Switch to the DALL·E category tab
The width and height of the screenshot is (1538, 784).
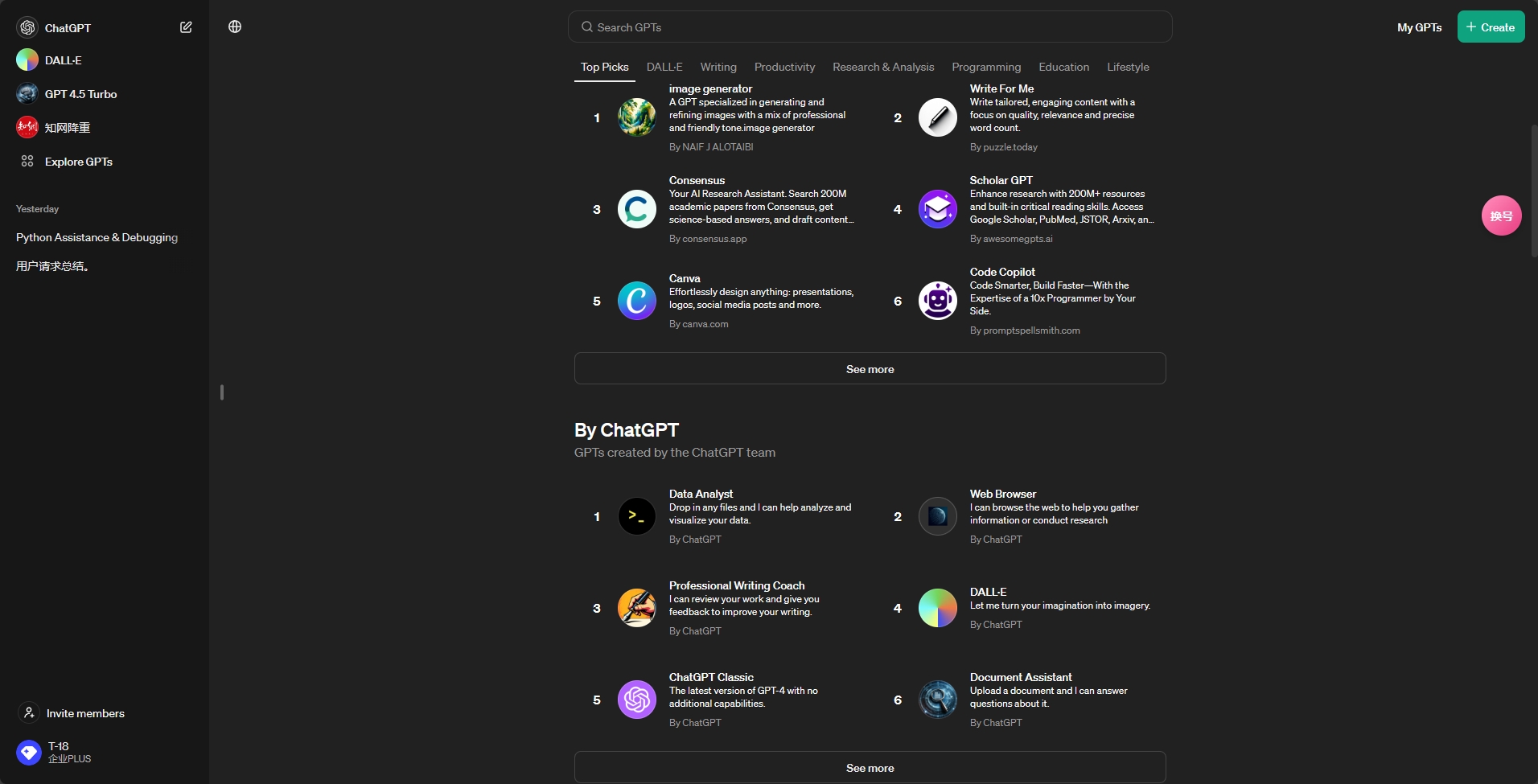[x=664, y=67]
